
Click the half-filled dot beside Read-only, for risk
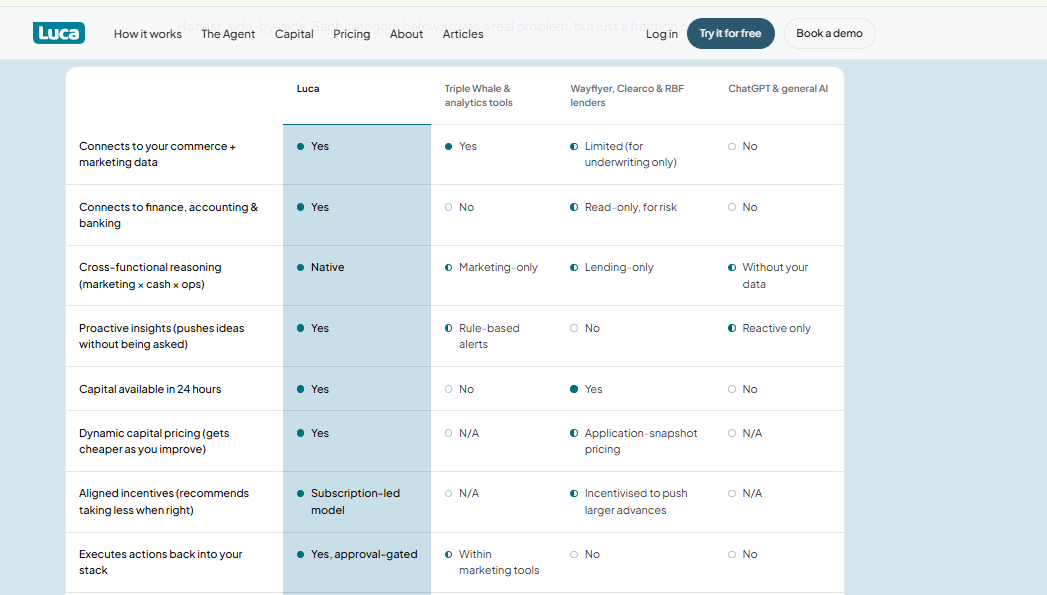tap(574, 208)
